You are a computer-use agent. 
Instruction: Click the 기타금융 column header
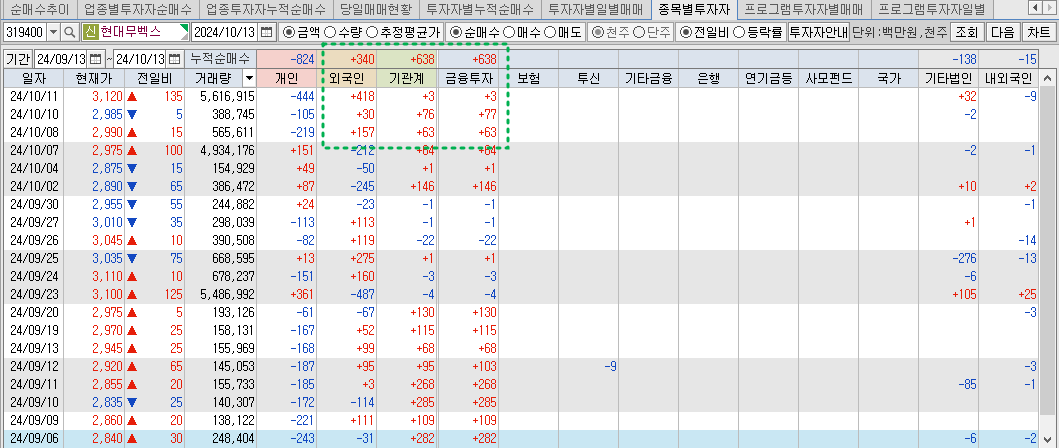click(648, 78)
